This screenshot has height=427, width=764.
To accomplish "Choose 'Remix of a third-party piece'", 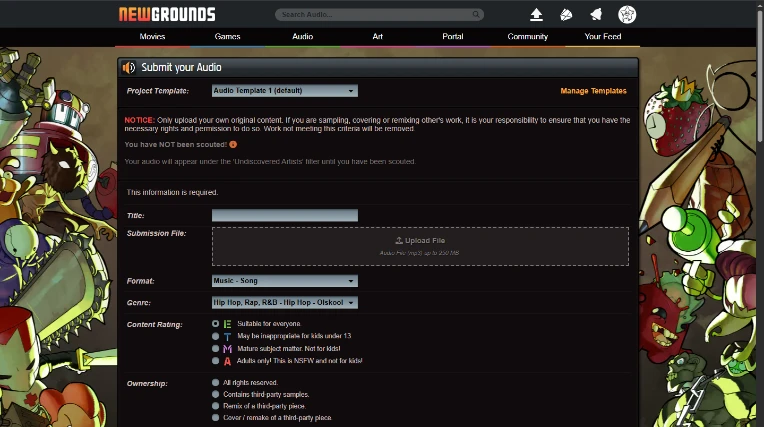I will 215,406.
